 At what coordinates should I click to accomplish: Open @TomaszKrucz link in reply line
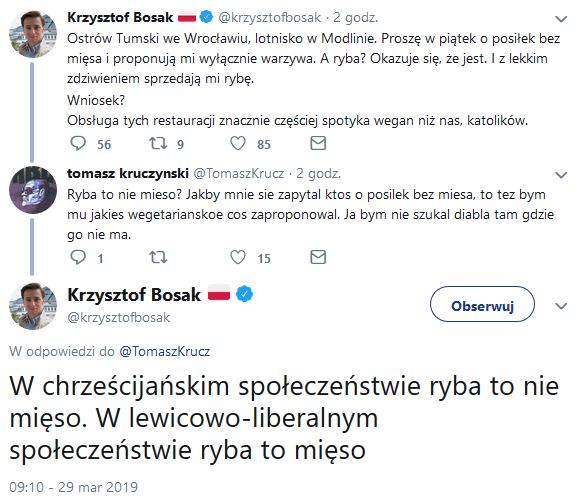coord(164,351)
